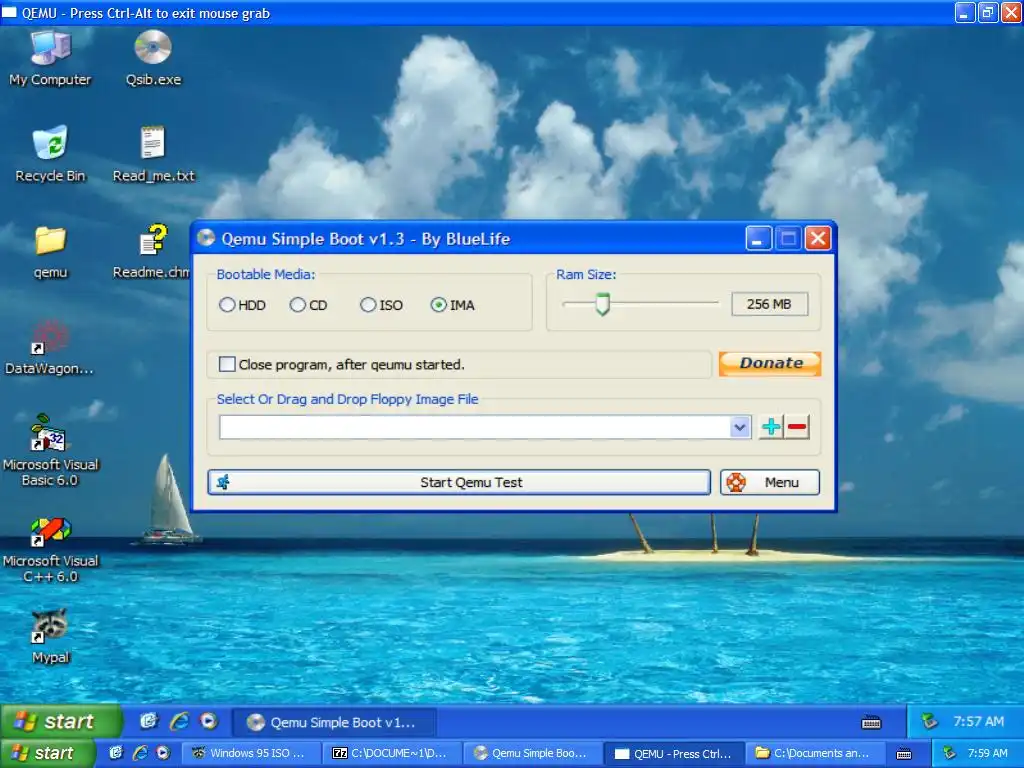Viewport: 1024px width, 768px height.
Task: Minimize the Qemu Simple Boot window
Action: (x=758, y=238)
